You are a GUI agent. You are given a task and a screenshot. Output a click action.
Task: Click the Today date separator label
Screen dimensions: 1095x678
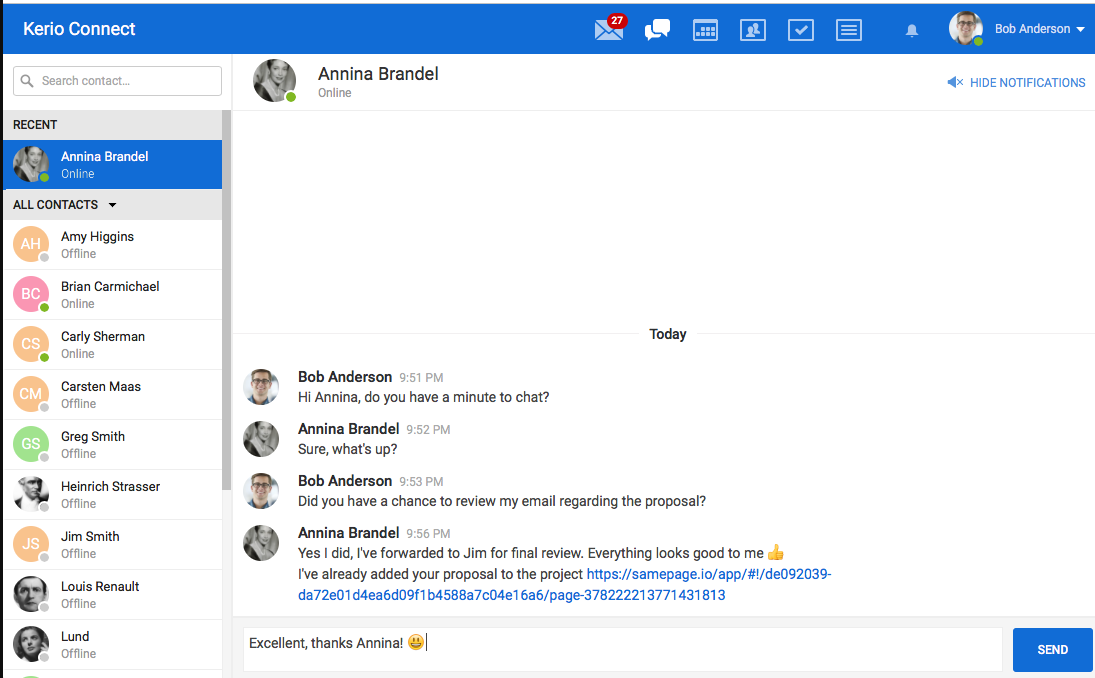pos(668,334)
